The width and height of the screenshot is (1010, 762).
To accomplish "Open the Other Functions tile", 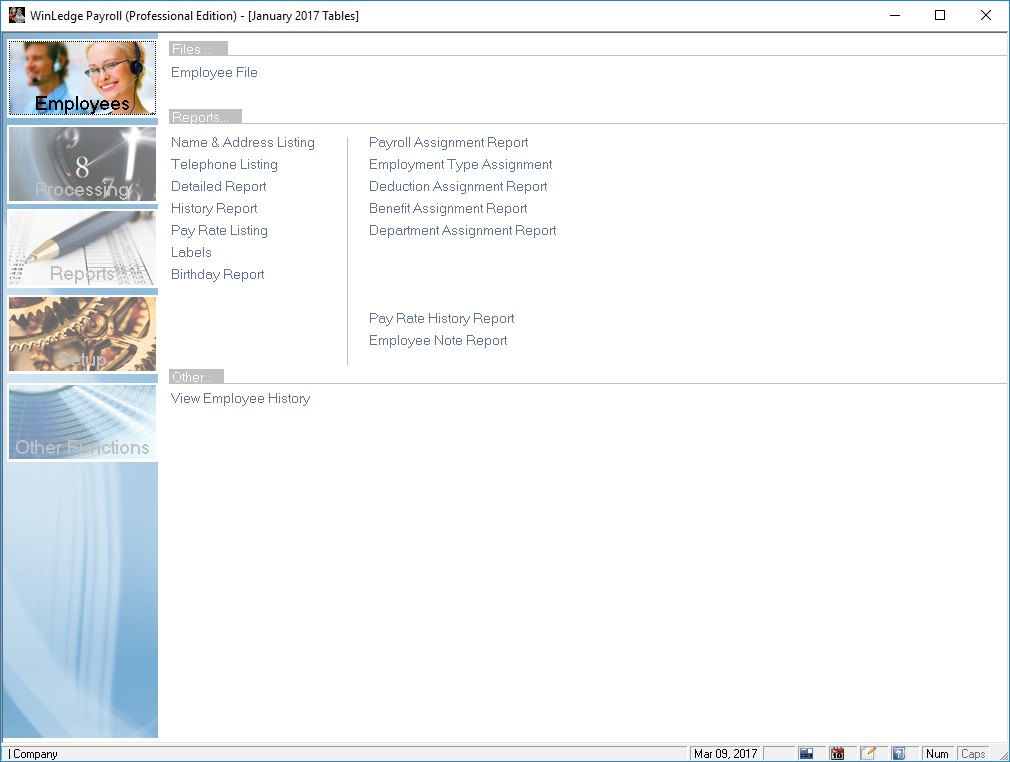I will click(x=82, y=422).
